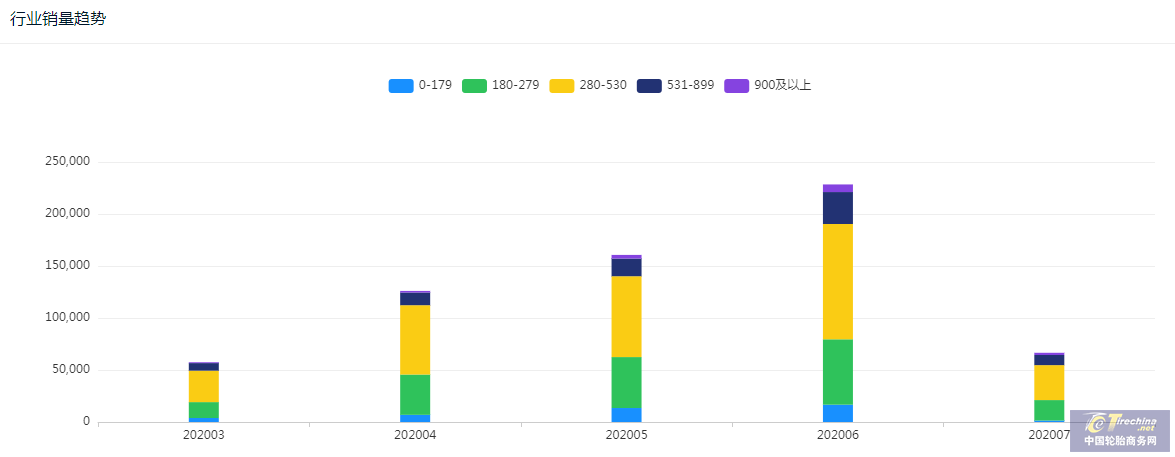Click the purple top of the 202006 bar
Viewport: 1175px width, 457px height.
[x=838, y=188]
